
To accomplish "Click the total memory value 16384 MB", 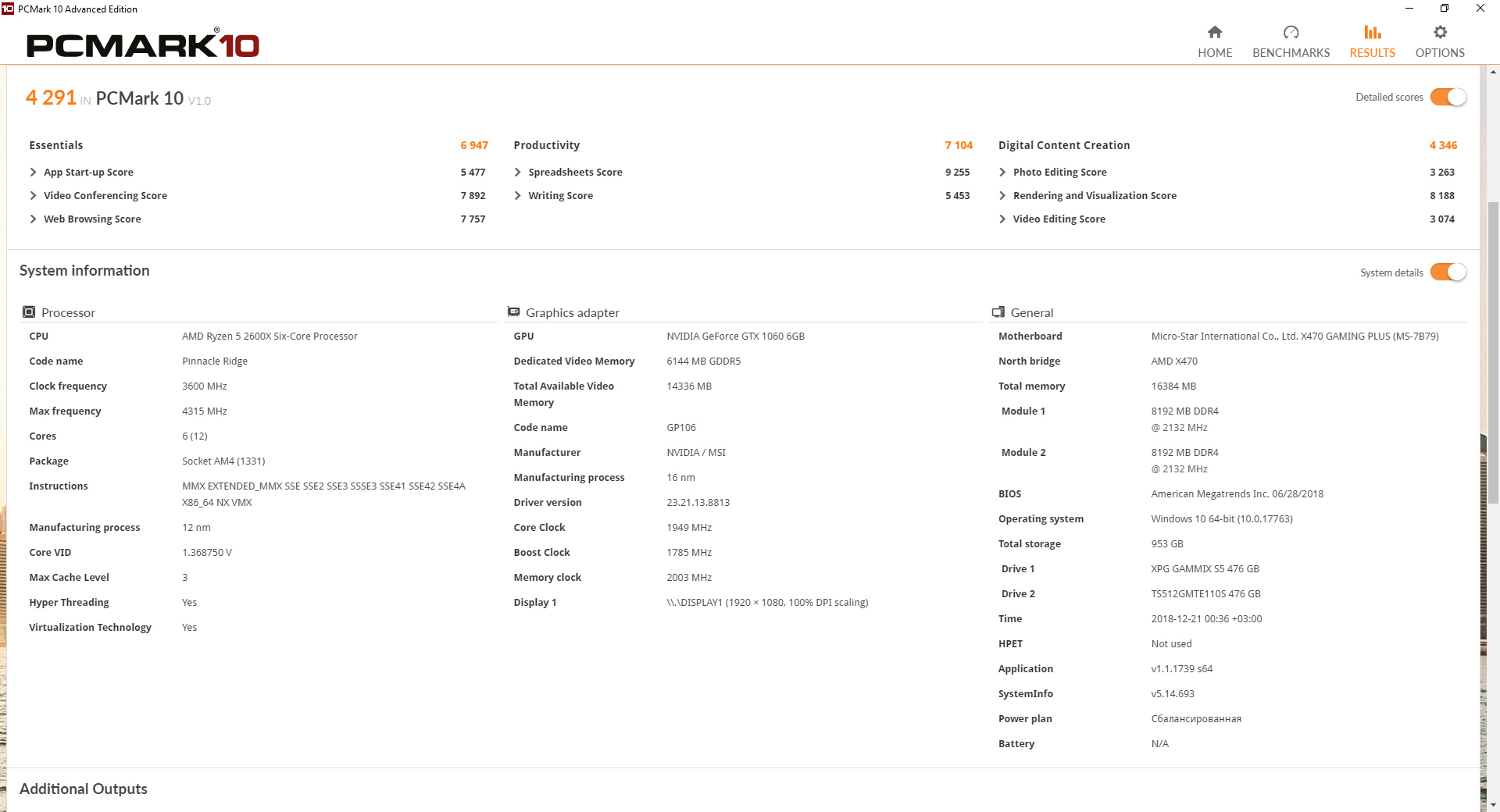I will [1173, 386].
